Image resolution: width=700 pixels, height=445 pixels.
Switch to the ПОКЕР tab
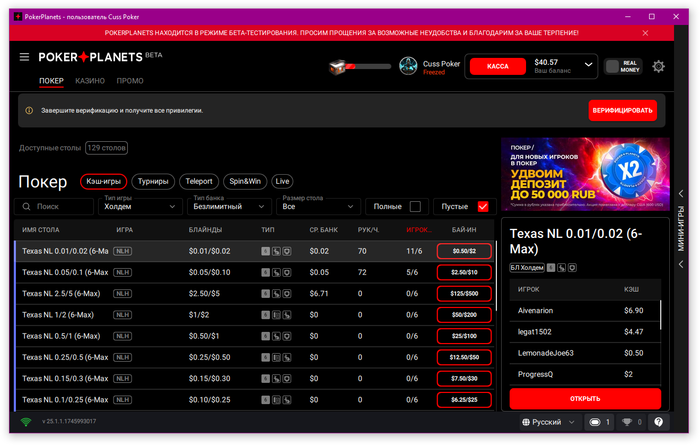[x=51, y=81]
